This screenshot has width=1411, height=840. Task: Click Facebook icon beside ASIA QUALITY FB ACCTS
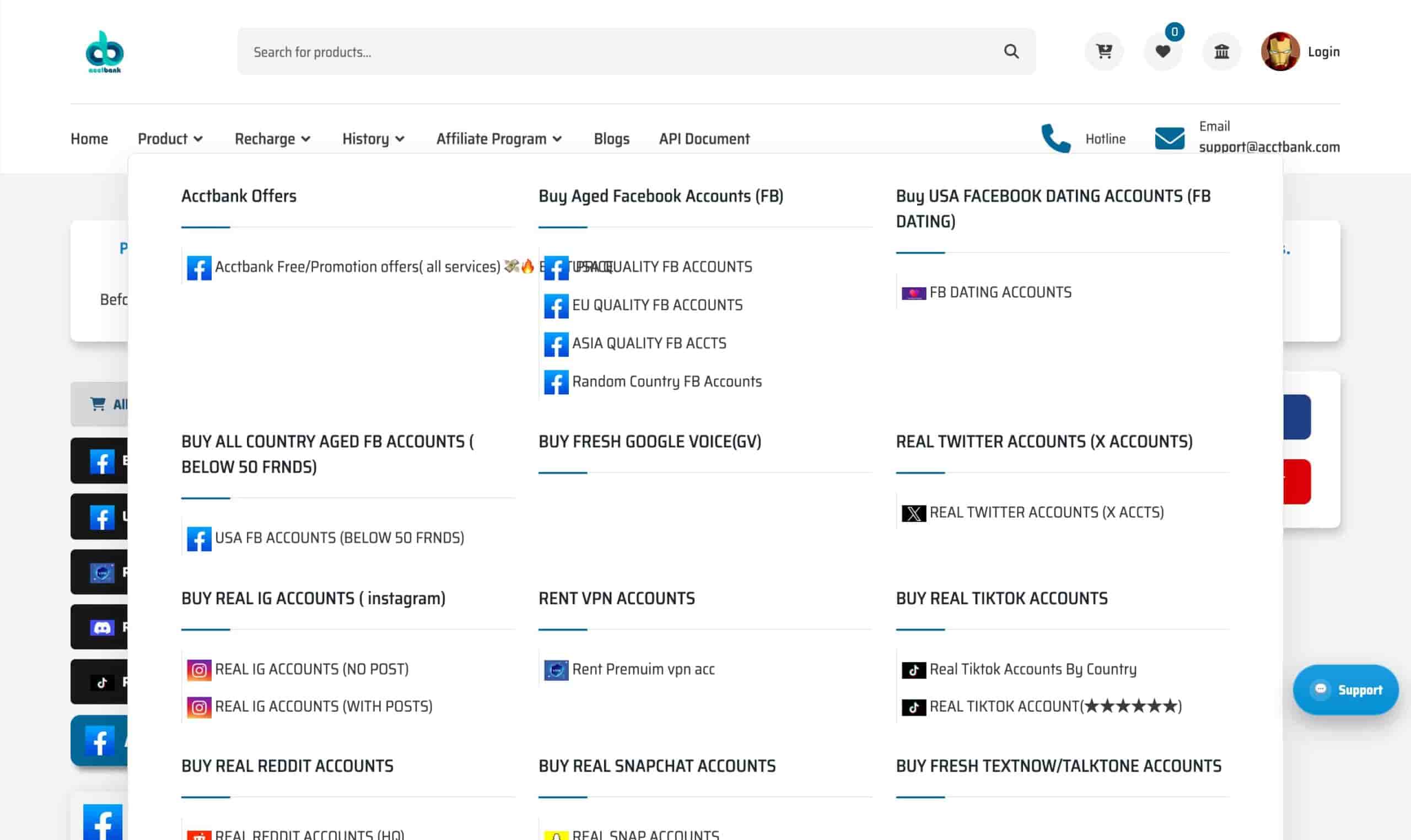point(556,344)
